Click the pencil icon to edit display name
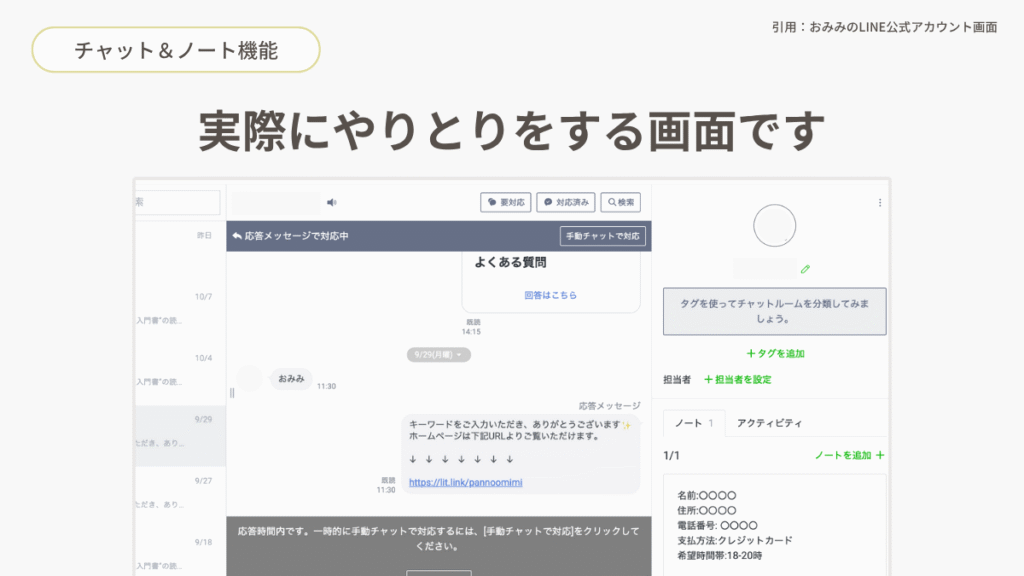This screenshot has height=576, width=1024. (x=805, y=268)
